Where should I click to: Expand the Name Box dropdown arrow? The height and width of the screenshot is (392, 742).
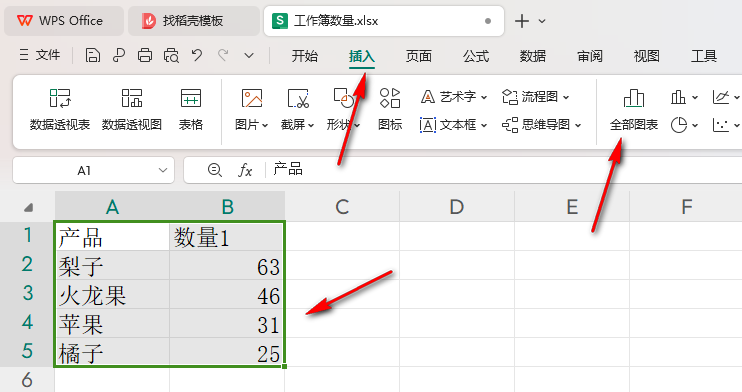tap(163, 170)
